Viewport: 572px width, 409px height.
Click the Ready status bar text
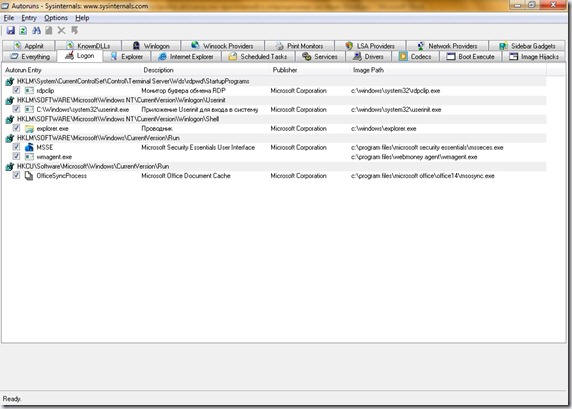(x=12, y=399)
